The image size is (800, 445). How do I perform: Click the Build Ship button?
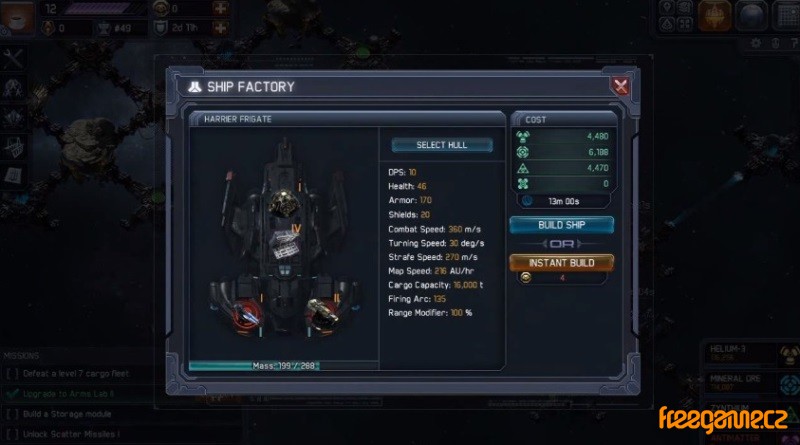point(561,225)
